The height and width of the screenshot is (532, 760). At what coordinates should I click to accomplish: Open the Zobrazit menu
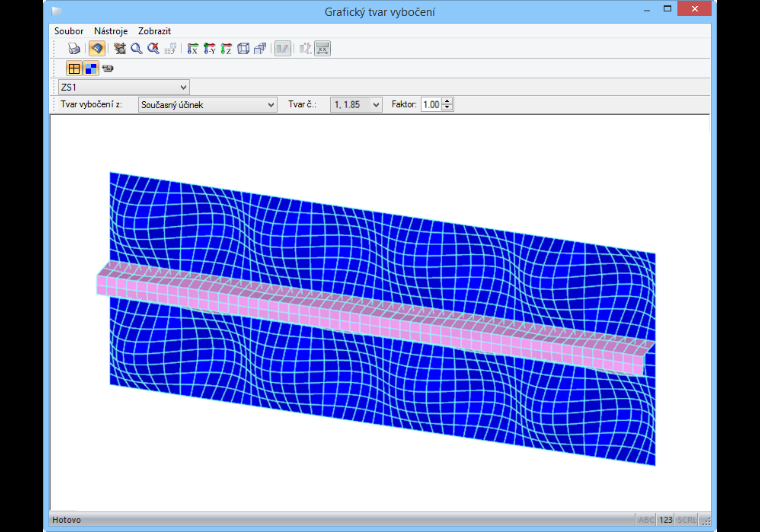point(154,31)
